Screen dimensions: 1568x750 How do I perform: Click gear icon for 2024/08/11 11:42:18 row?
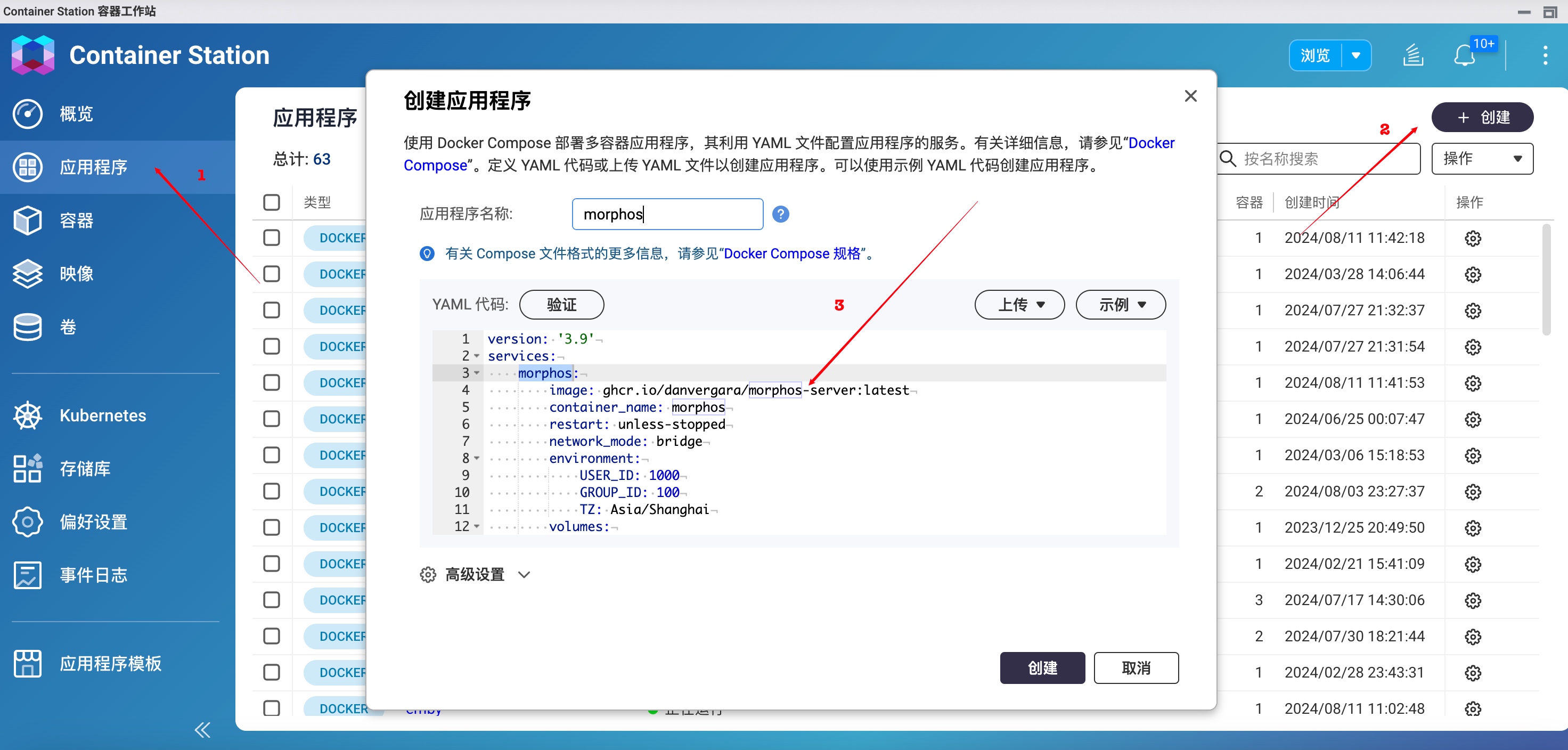pos(1473,238)
